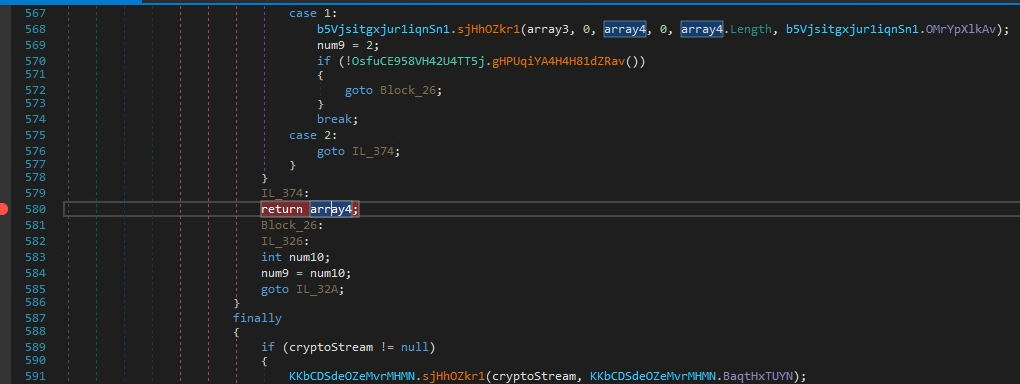Click line number 568 in the gutter
1020x384 pixels.
(36, 29)
